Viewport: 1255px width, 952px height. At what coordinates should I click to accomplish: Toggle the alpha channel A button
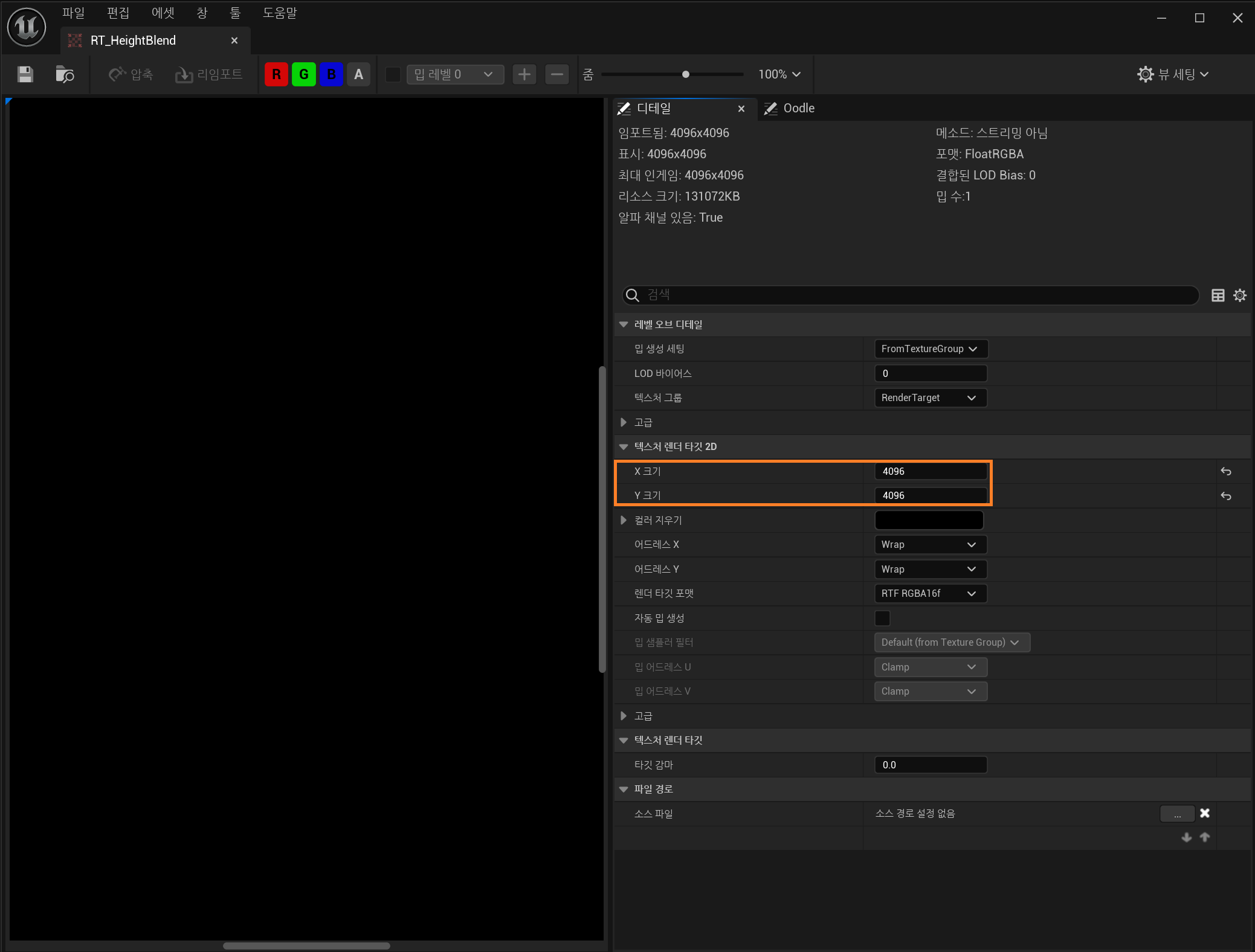(358, 74)
